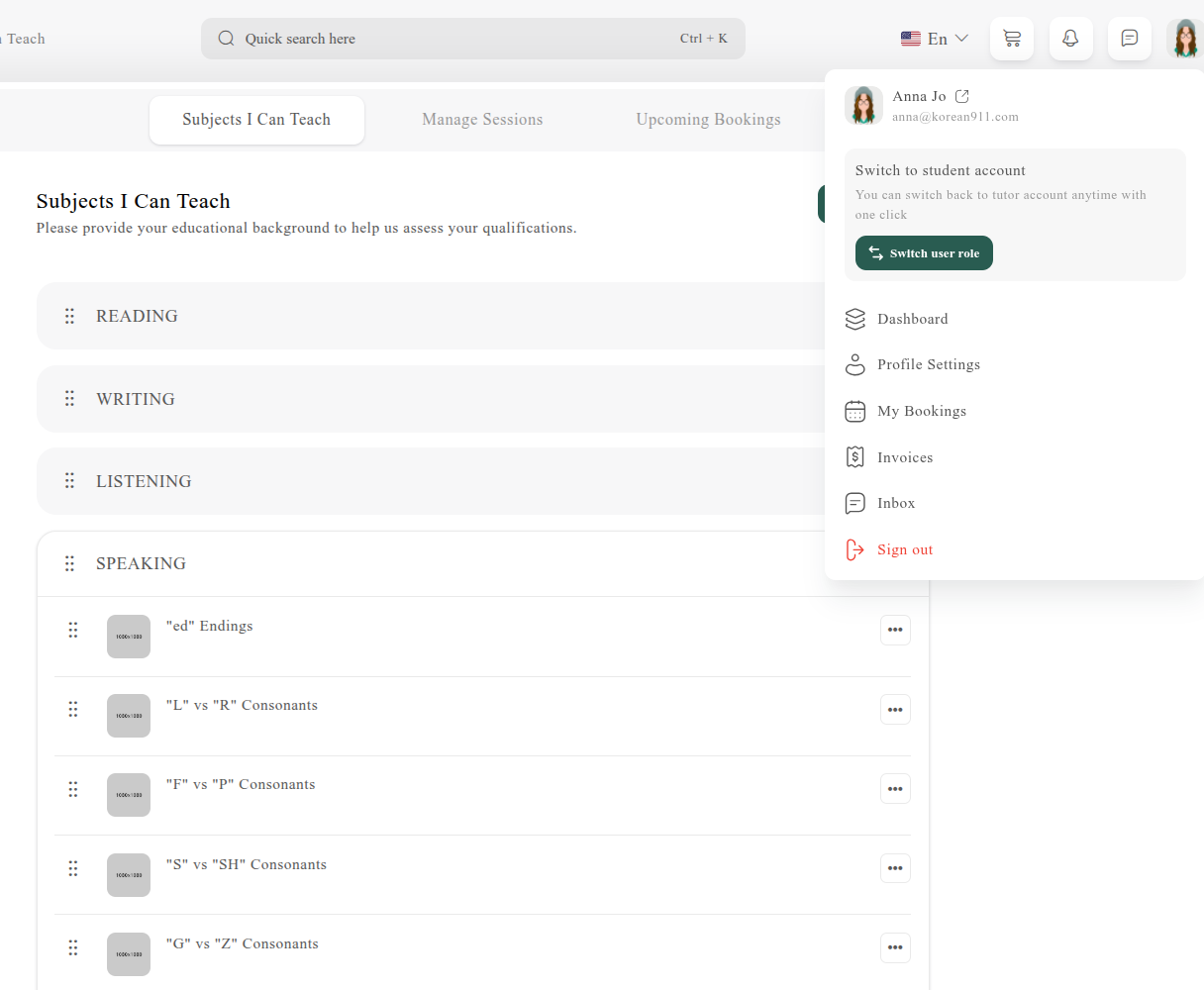Click the drag handle beside "ed" Endings
The width and height of the screenshot is (1204, 990).
(73, 631)
